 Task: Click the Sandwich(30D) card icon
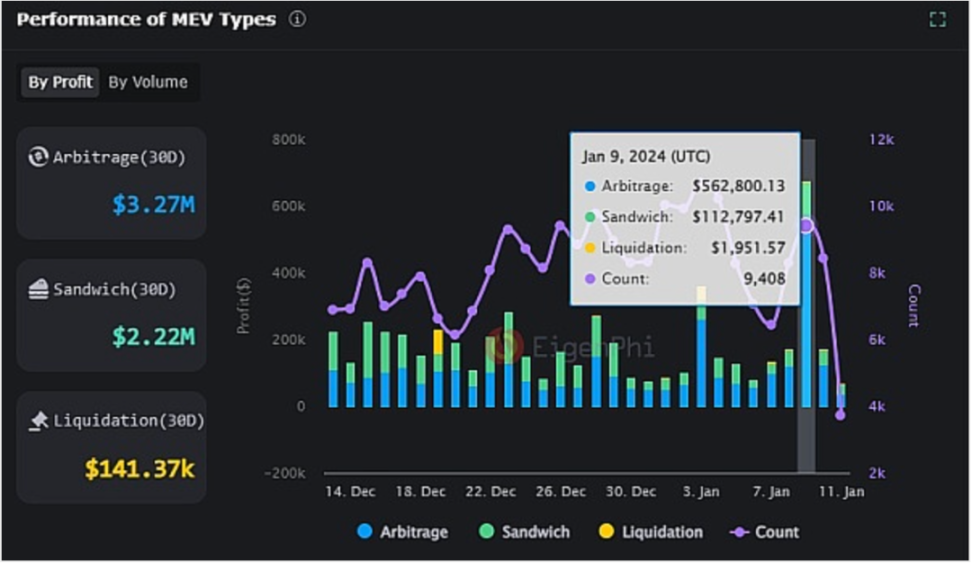38,290
